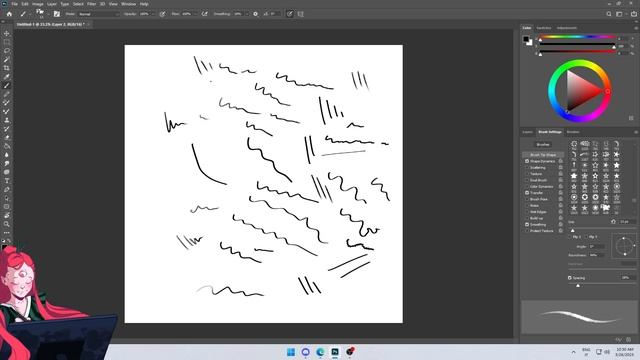Open the Color panel flyout menu
The image size is (640, 360).
tap(636, 28)
